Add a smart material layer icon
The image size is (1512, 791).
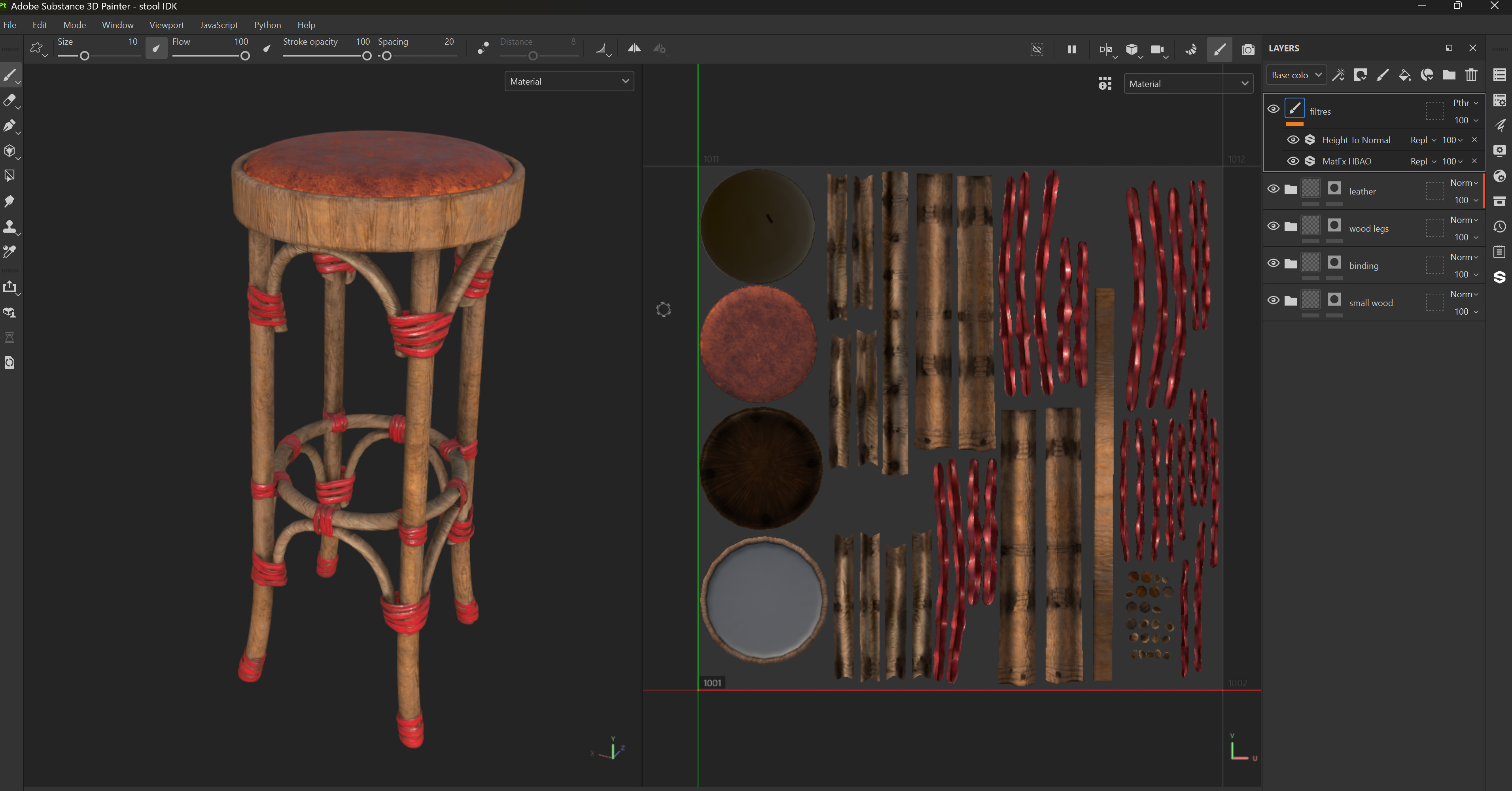(1427, 75)
